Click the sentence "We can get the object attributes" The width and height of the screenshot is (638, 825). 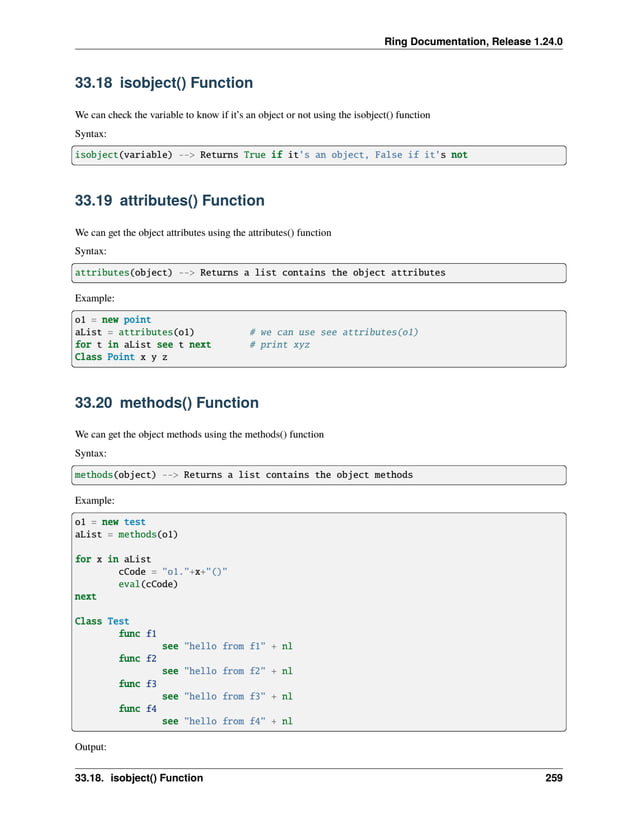point(203,233)
